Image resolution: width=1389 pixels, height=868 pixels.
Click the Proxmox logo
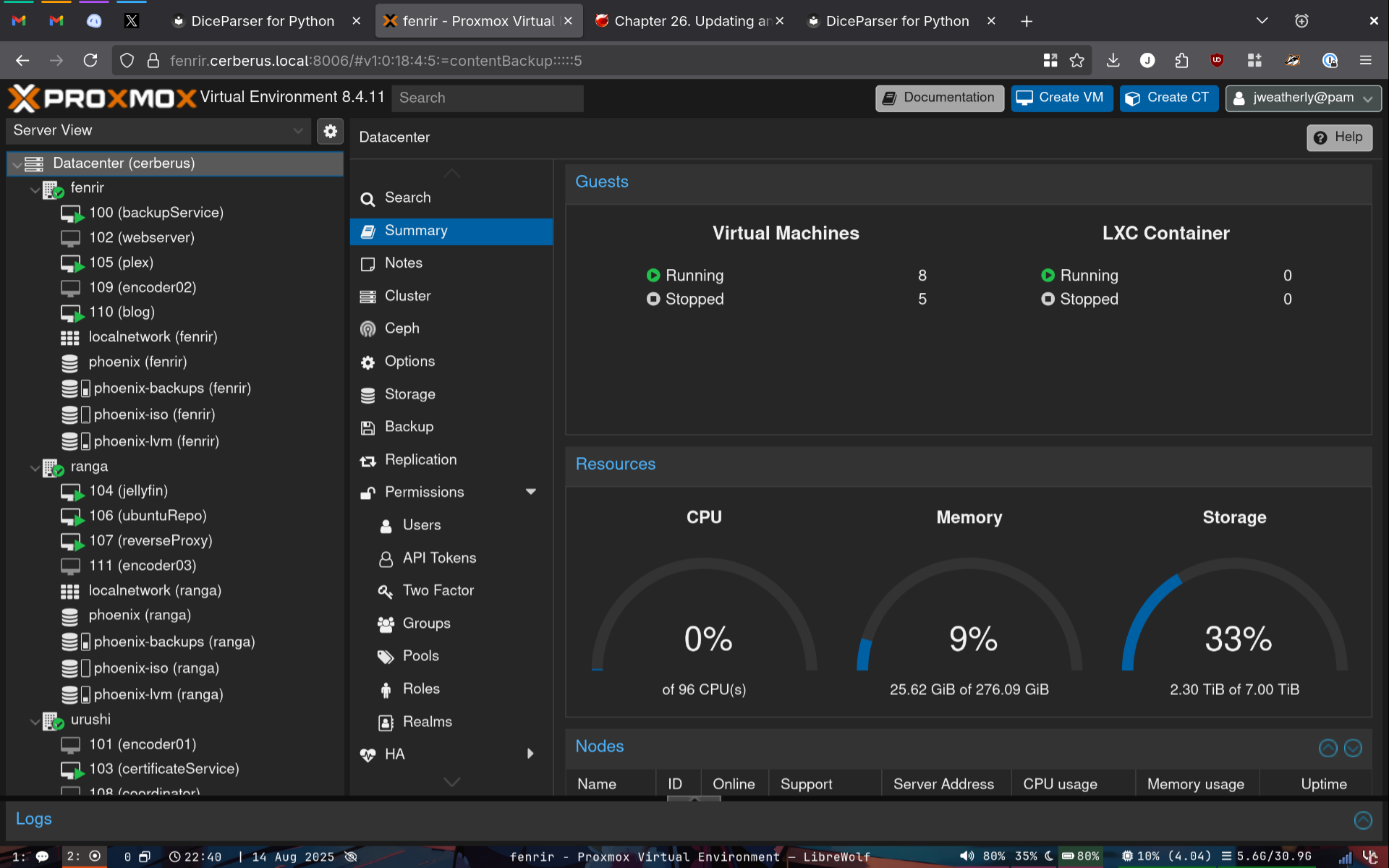(102, 98)
